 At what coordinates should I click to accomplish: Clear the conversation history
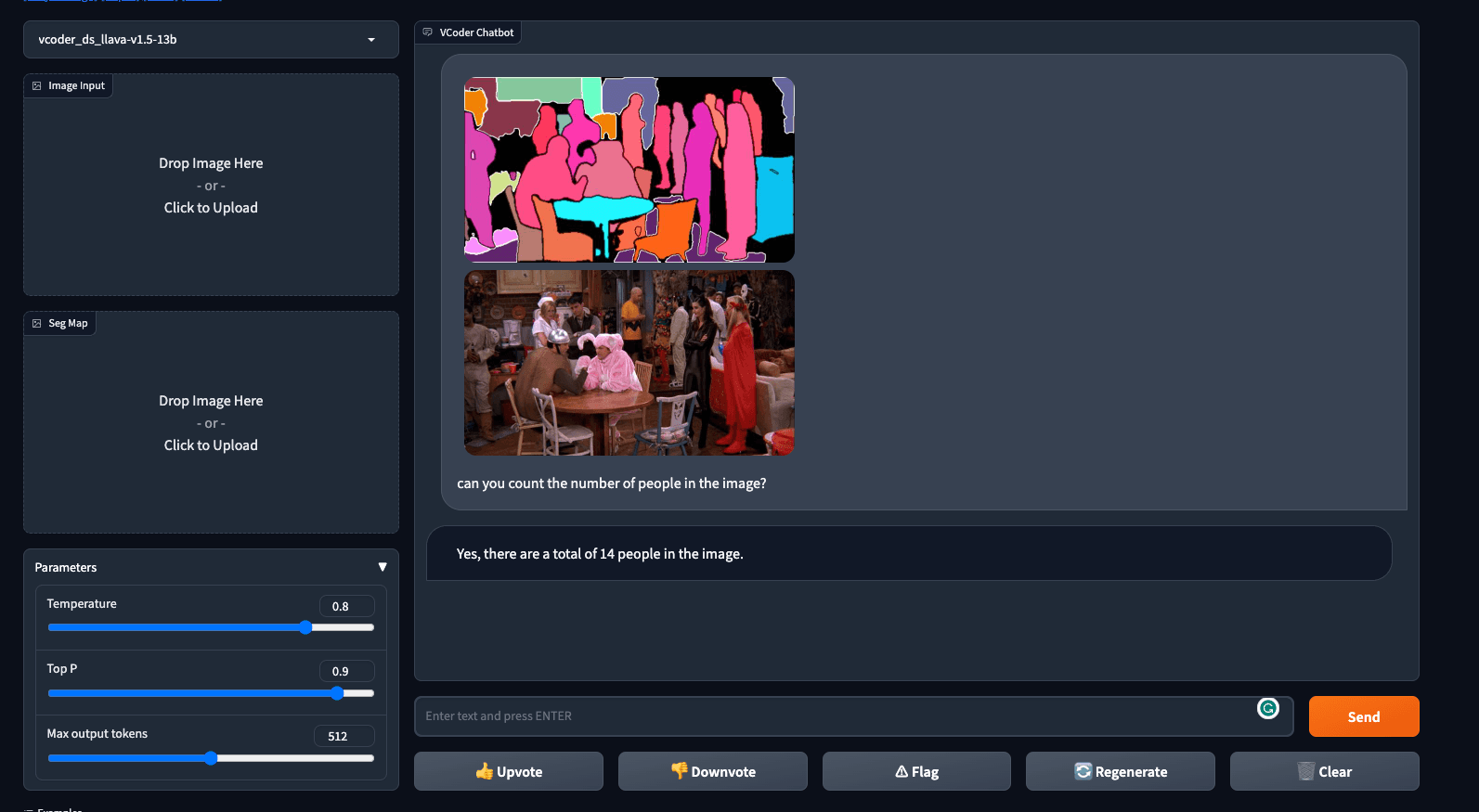[x=1325, y=771]
